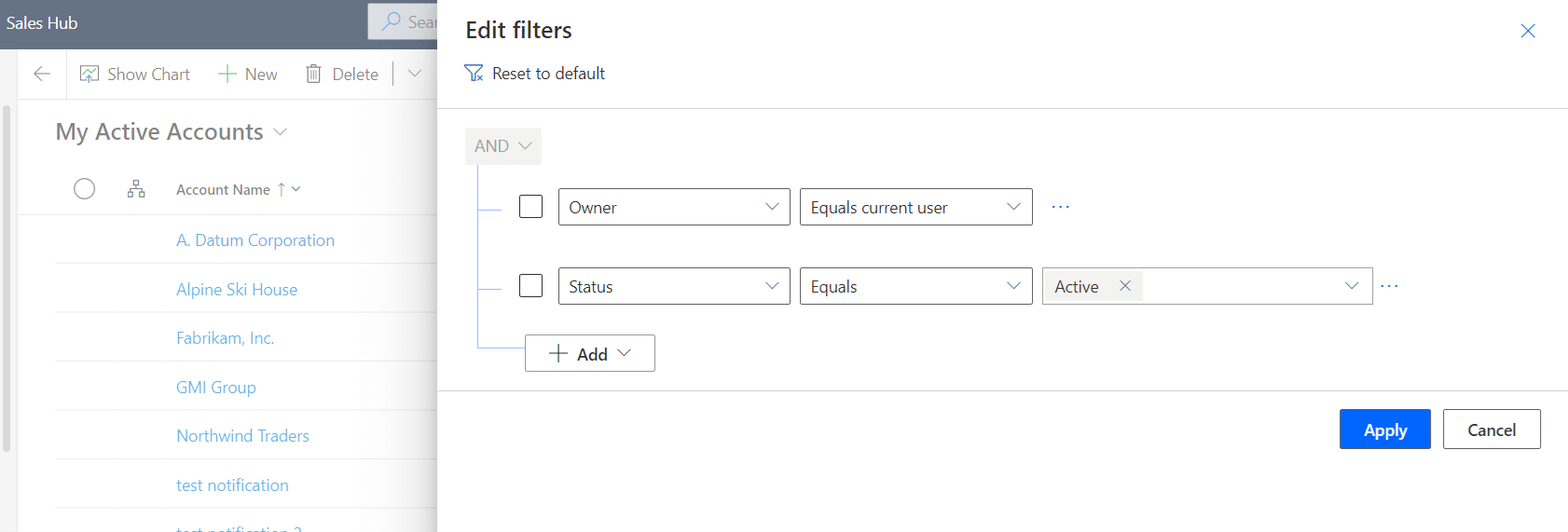Close the Edit filters panel
The height and width of the screenshot is (532, 1568).
click(x=1528, y=31)
